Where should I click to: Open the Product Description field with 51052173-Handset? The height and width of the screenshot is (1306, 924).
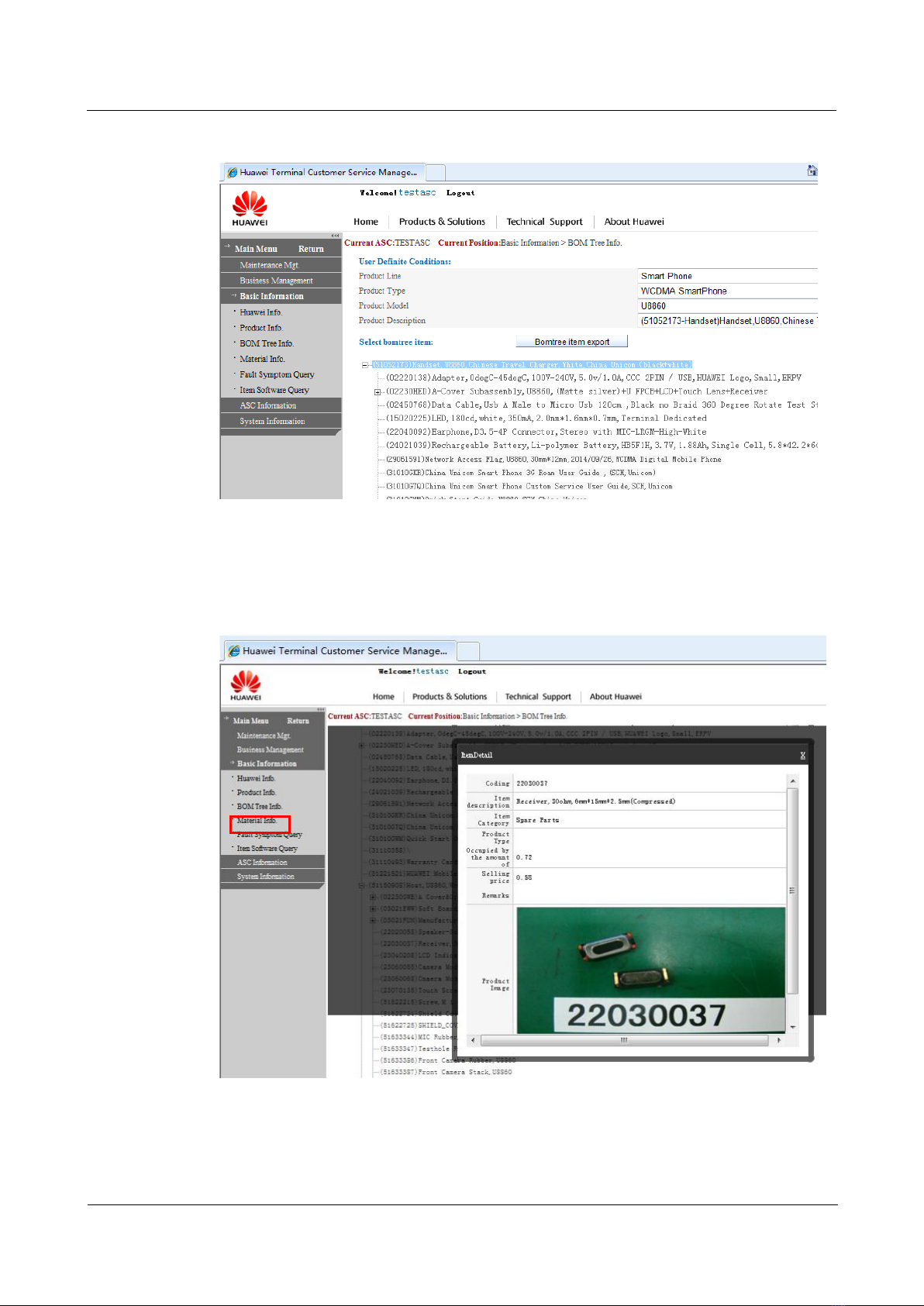727,321
